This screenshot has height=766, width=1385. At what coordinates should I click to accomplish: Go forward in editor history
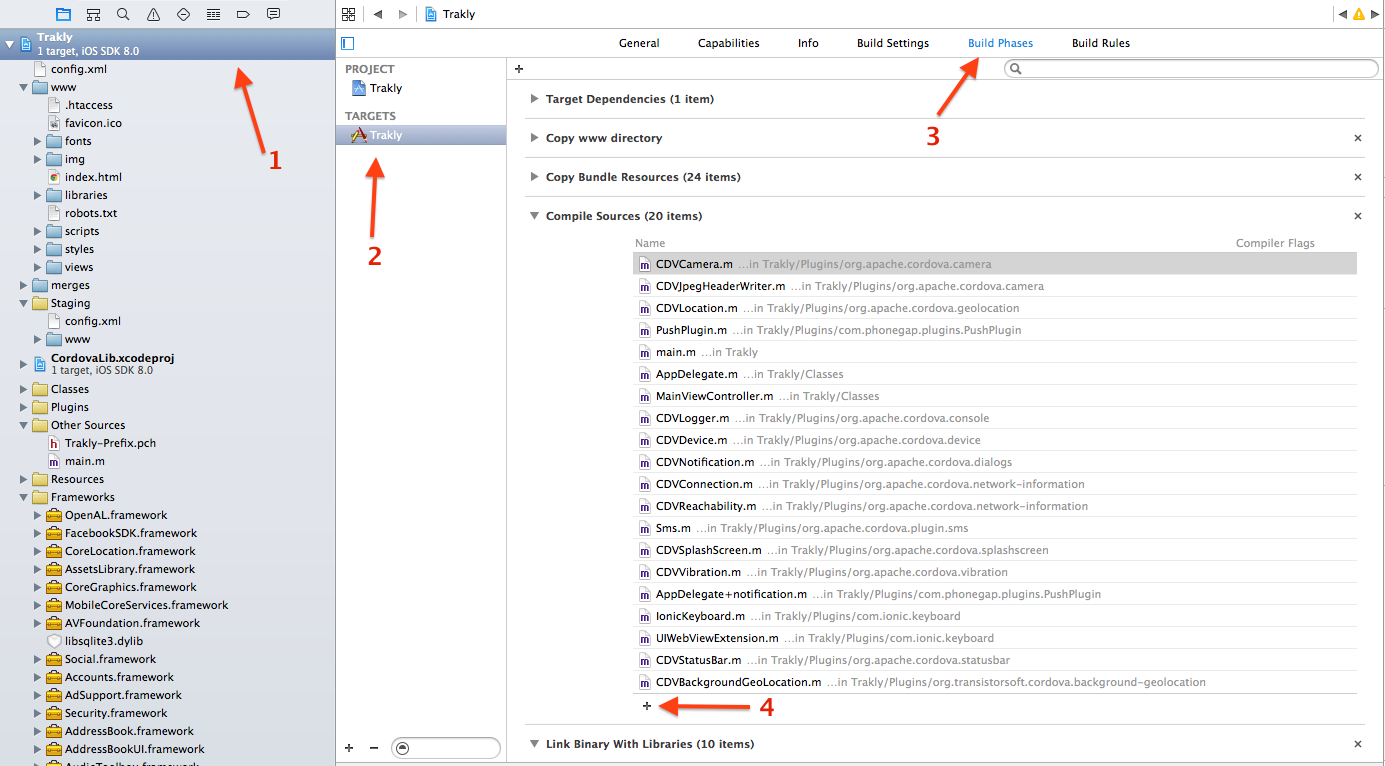pyautogui.click(x=402, y=14)
